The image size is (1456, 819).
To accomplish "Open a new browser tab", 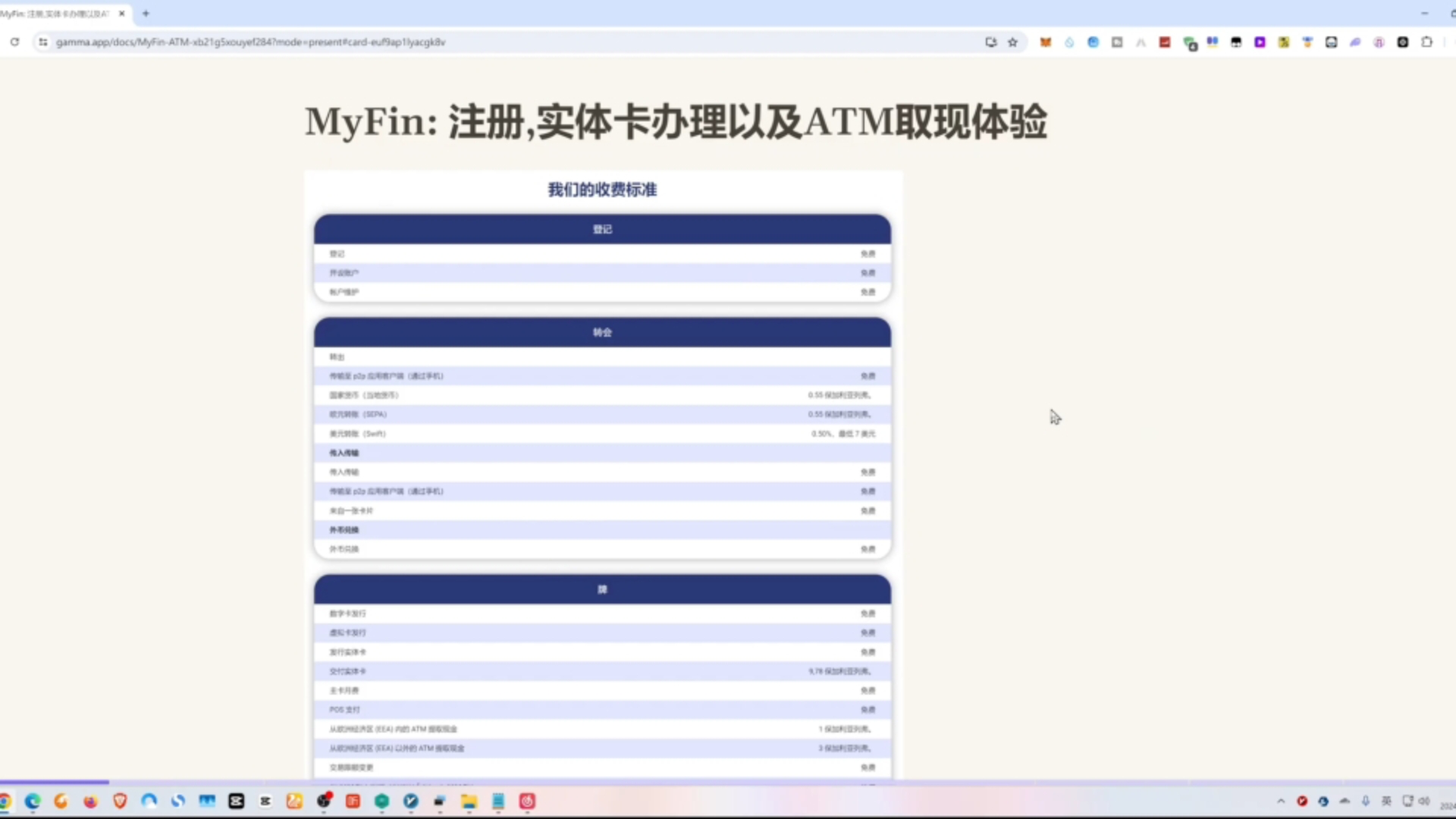I will click(146, 14).
